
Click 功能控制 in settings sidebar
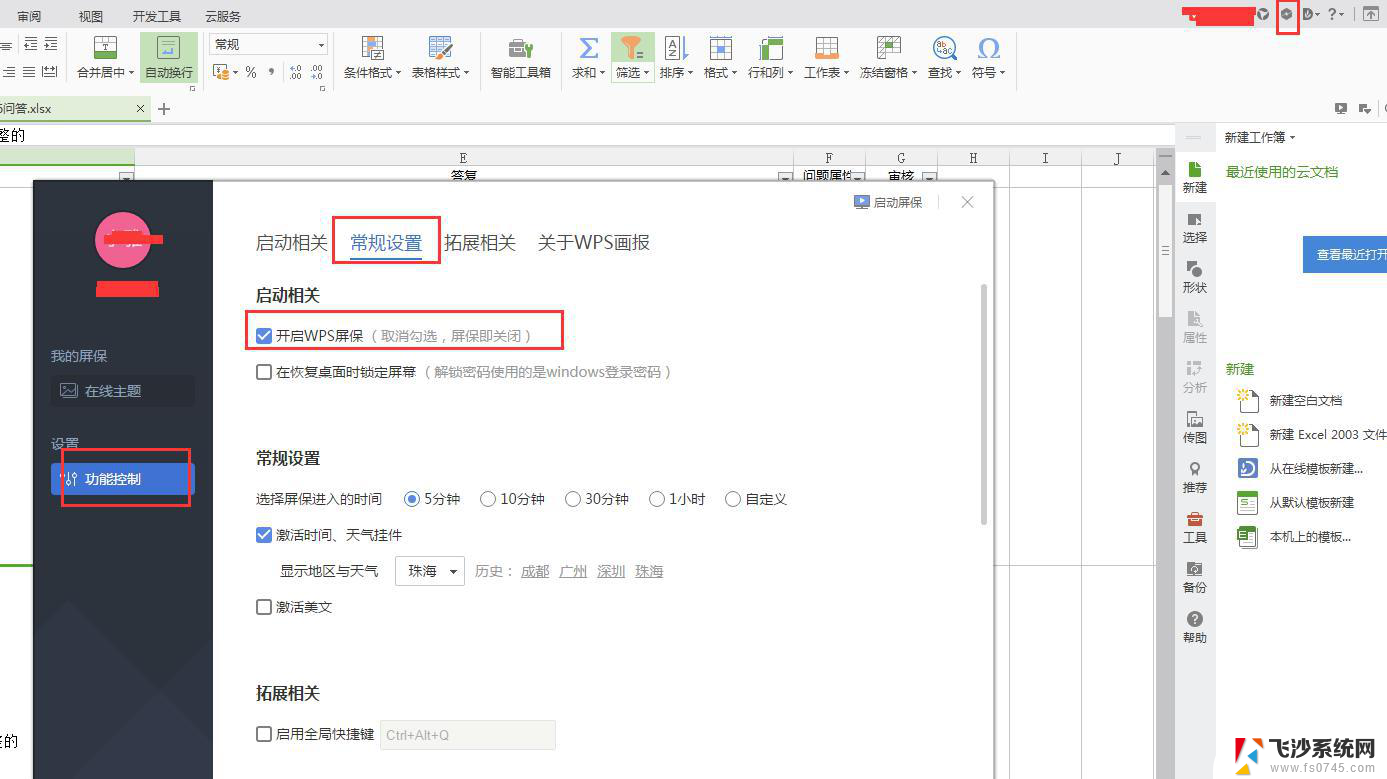123,479
